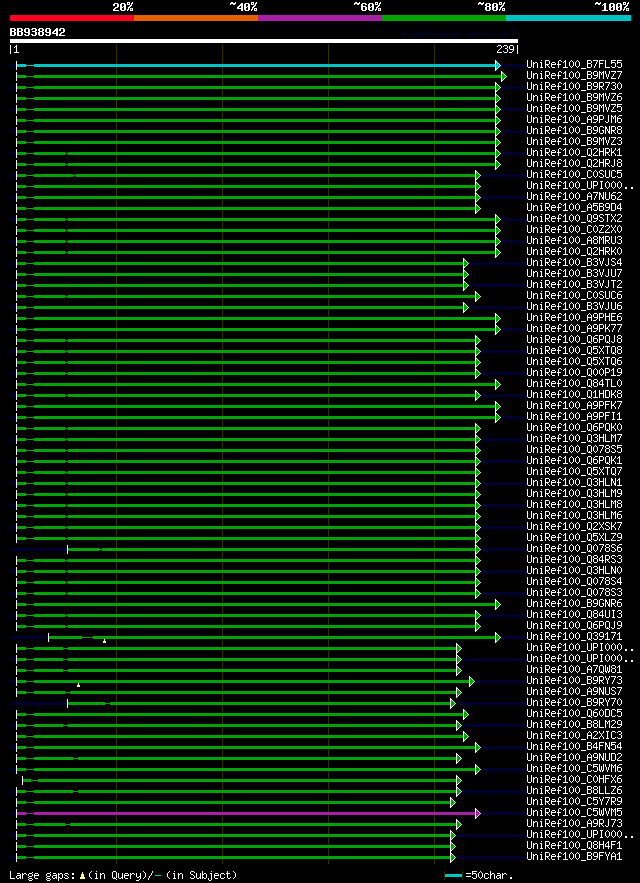Select the UniRef100_B3VJU7 label
Image resolution: width=640 pixels, height=883 pixels.
574,273
